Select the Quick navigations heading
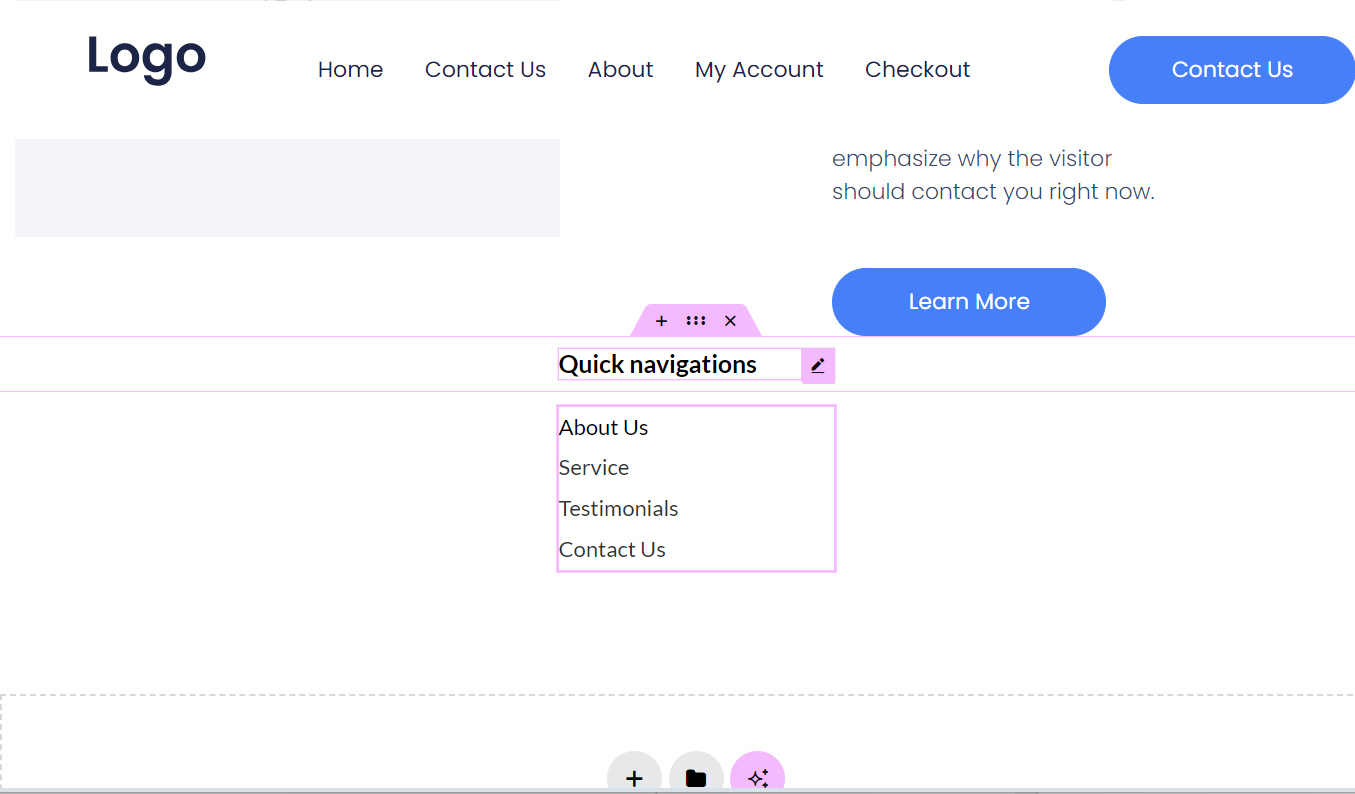 point(657,365)
